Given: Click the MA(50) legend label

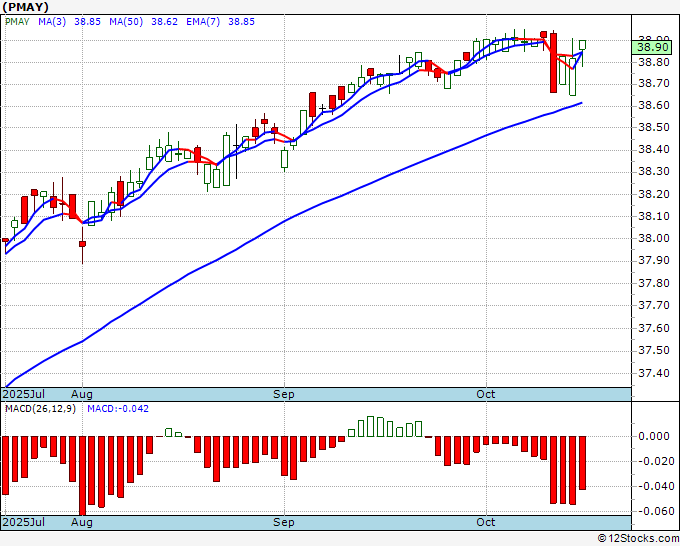Looking at the screenshot, I should click(x=126, y=22).
